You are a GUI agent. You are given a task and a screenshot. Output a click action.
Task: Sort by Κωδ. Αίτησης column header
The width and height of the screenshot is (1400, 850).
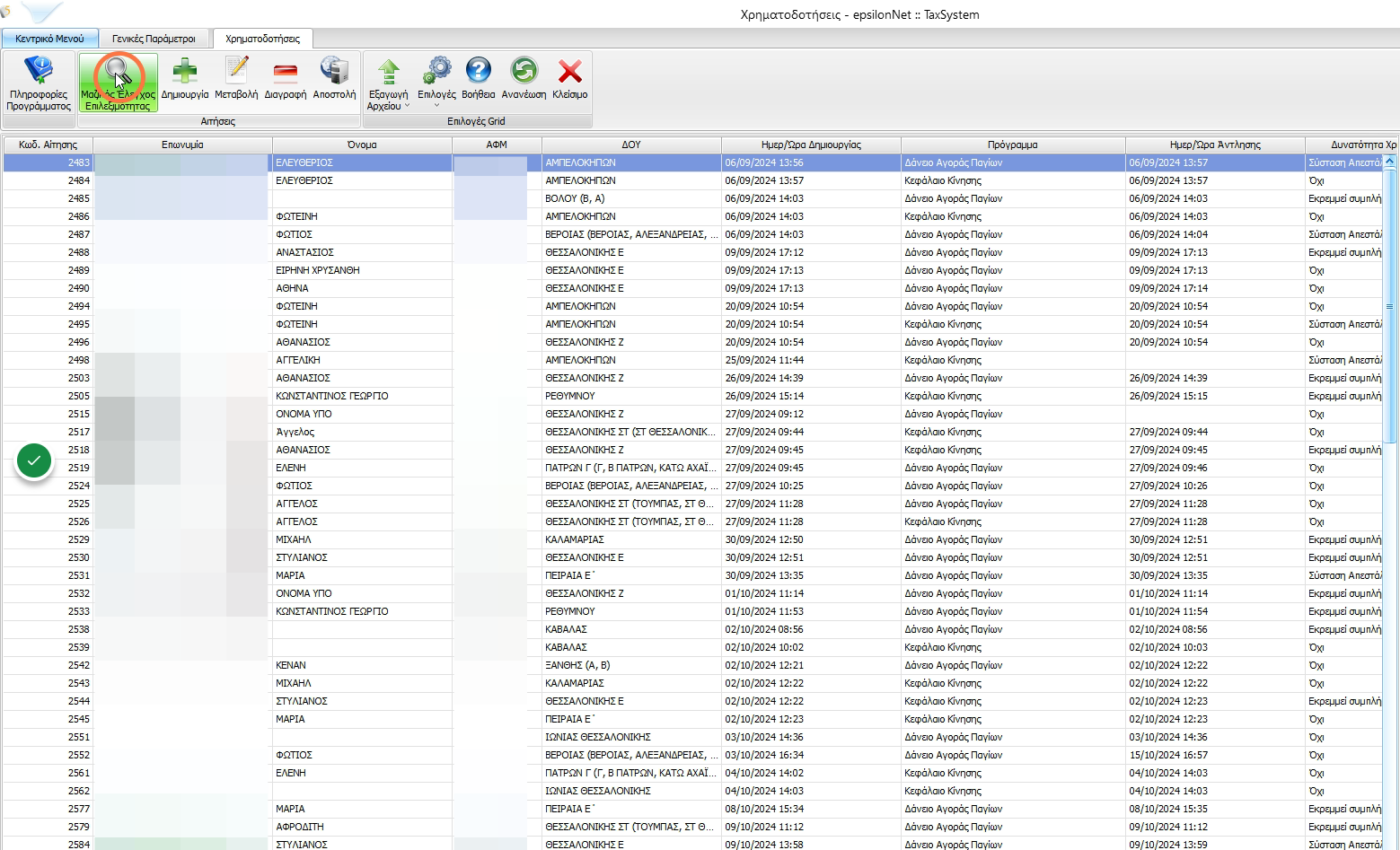(48, 145)
